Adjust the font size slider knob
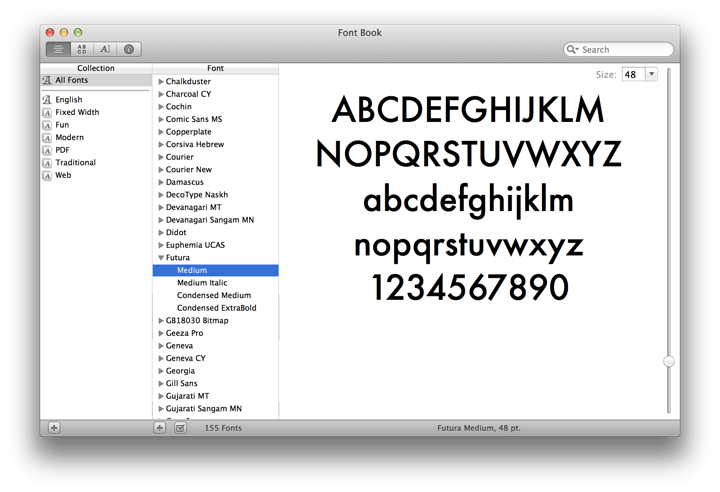Image resolution: width=720 pixels, height=492 pixels. (x=669, y=362)
